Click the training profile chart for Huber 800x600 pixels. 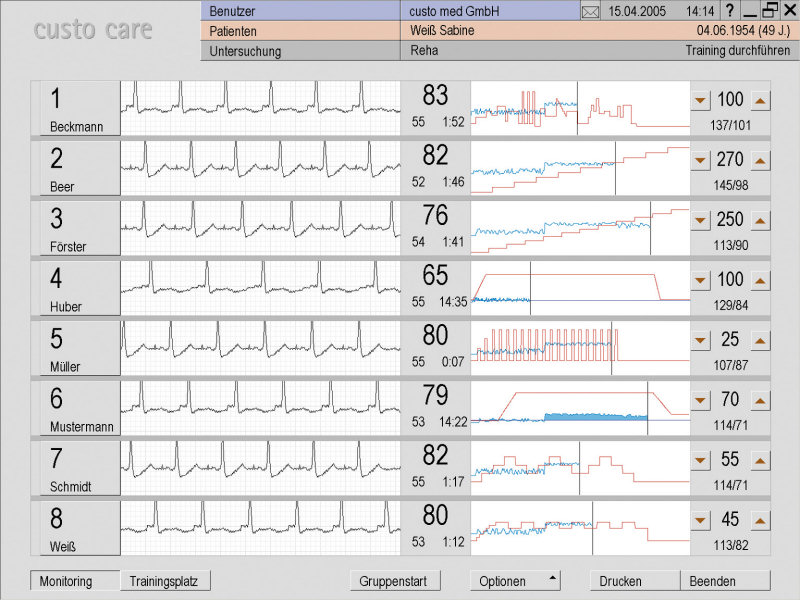(580, 288)
